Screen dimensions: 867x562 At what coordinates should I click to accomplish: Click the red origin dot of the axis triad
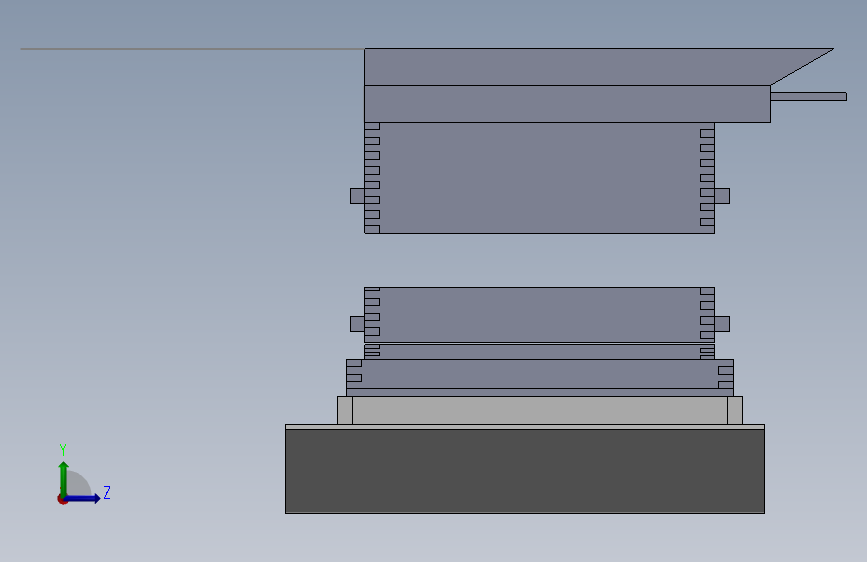tap(62, 499)
